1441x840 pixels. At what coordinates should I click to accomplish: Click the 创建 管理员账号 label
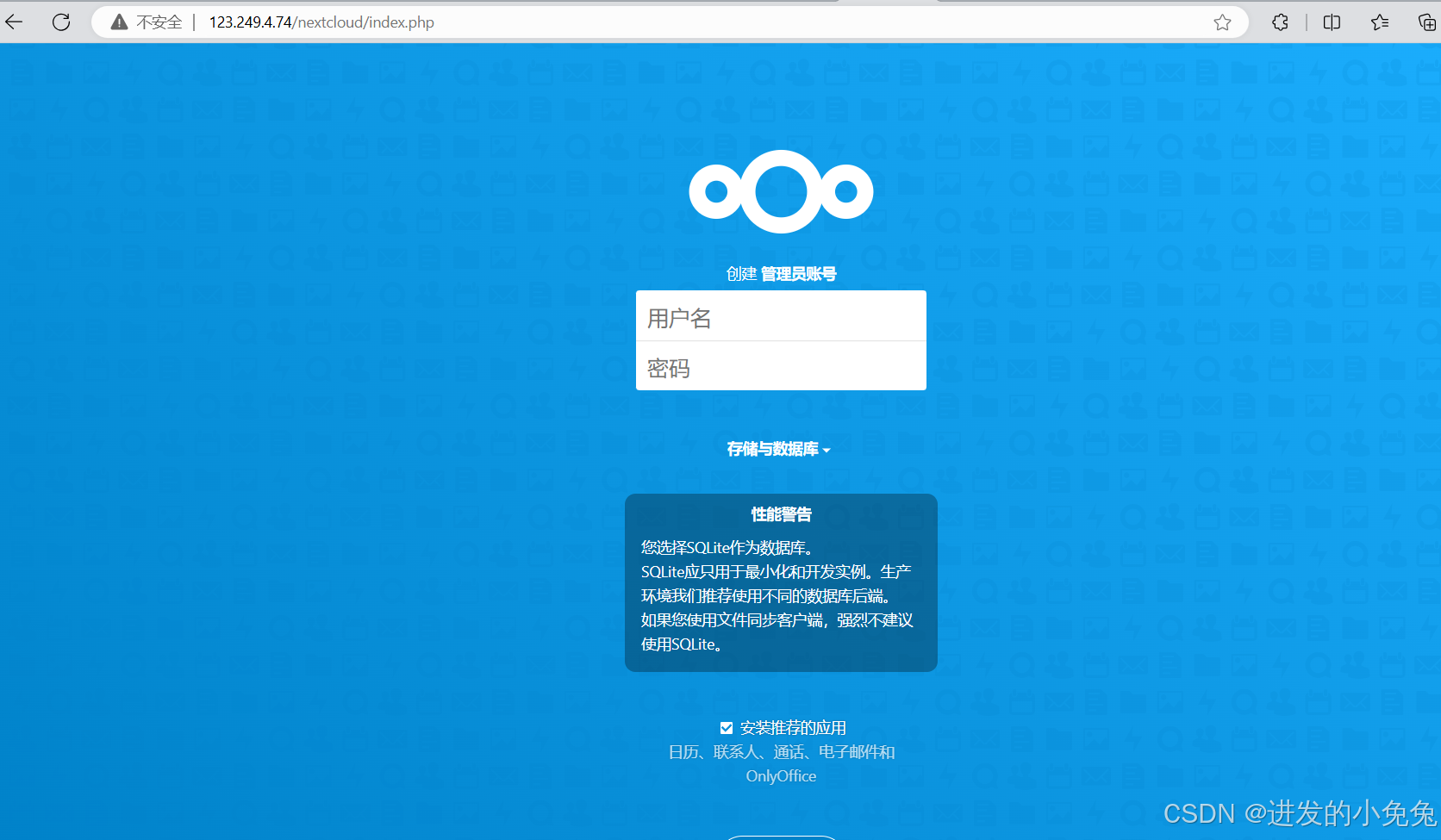tap(781, 274)
